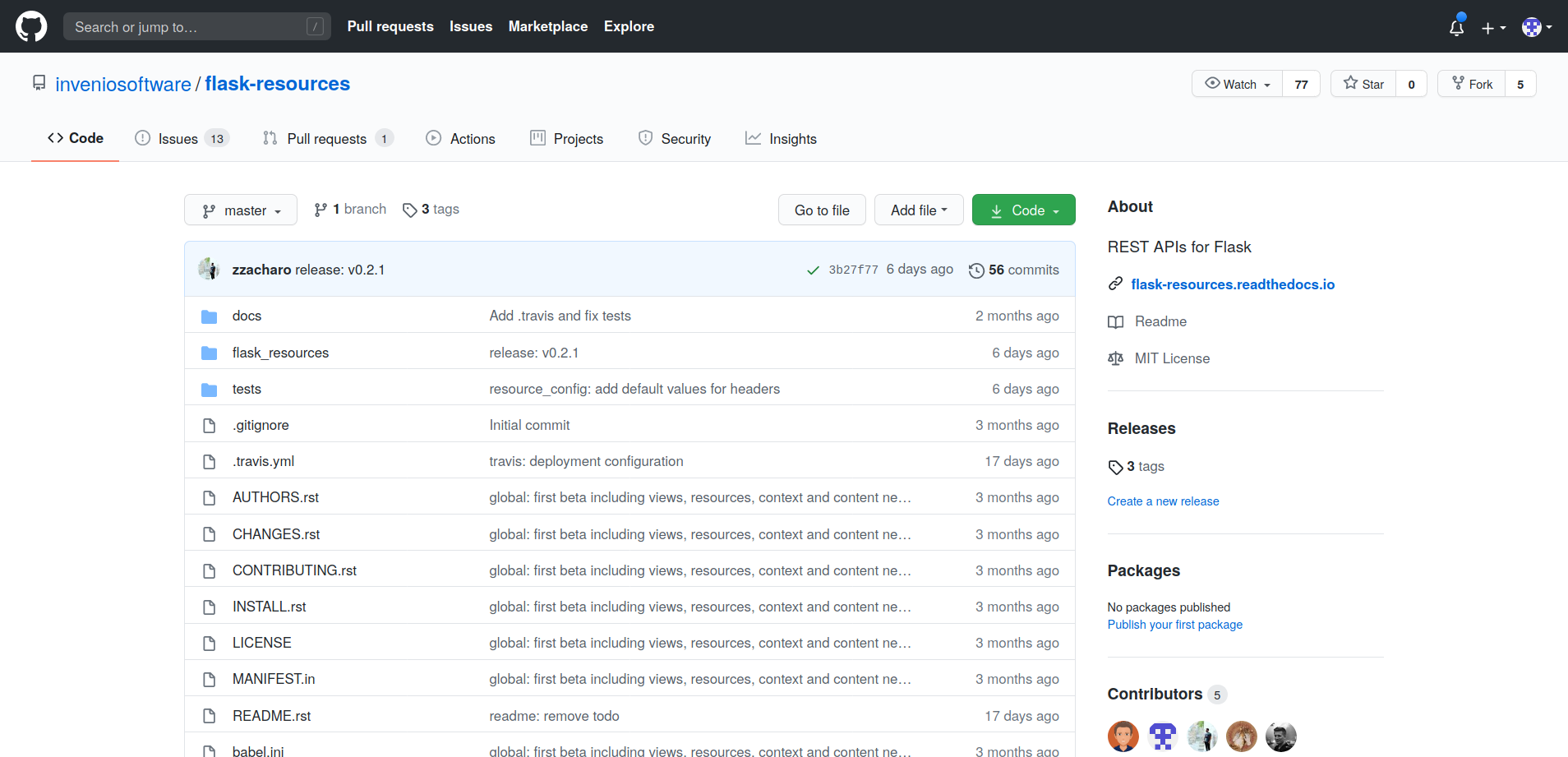Click zzacharo's avatar in the commit bar

[x=209, y=269]
